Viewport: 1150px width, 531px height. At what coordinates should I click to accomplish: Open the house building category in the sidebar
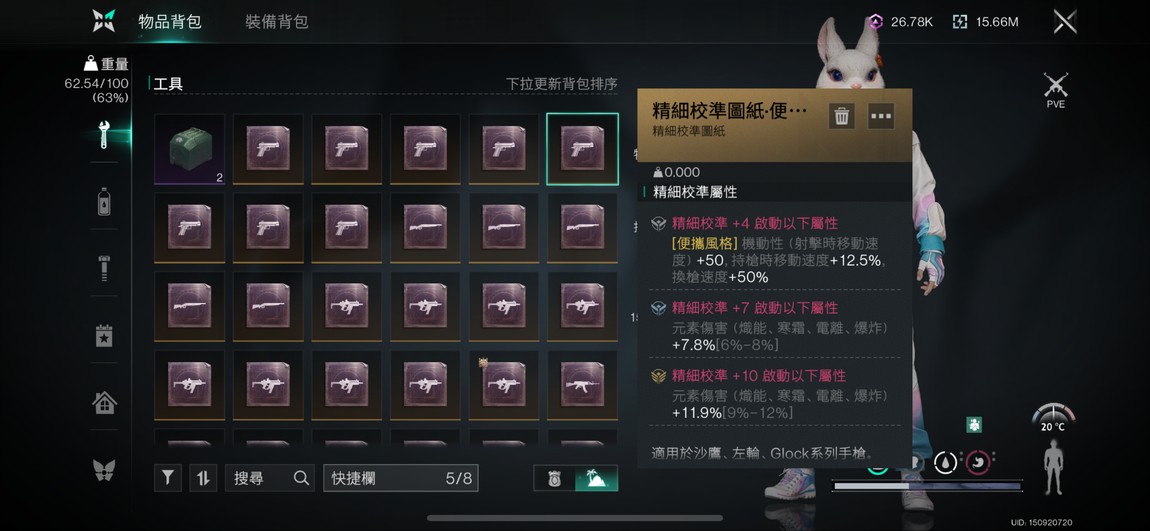[104, 402]
